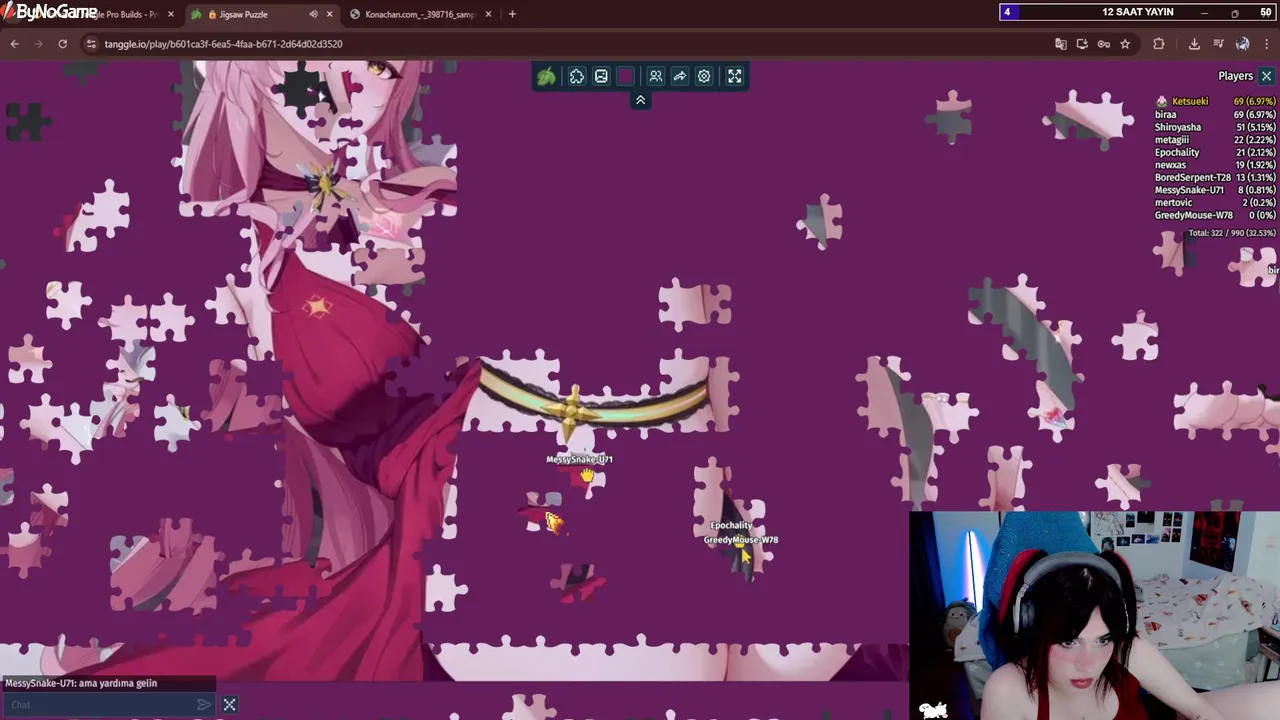The image size is (1280, 720).
Task: Open browser extensions menu
Action: click(1159, 44)
